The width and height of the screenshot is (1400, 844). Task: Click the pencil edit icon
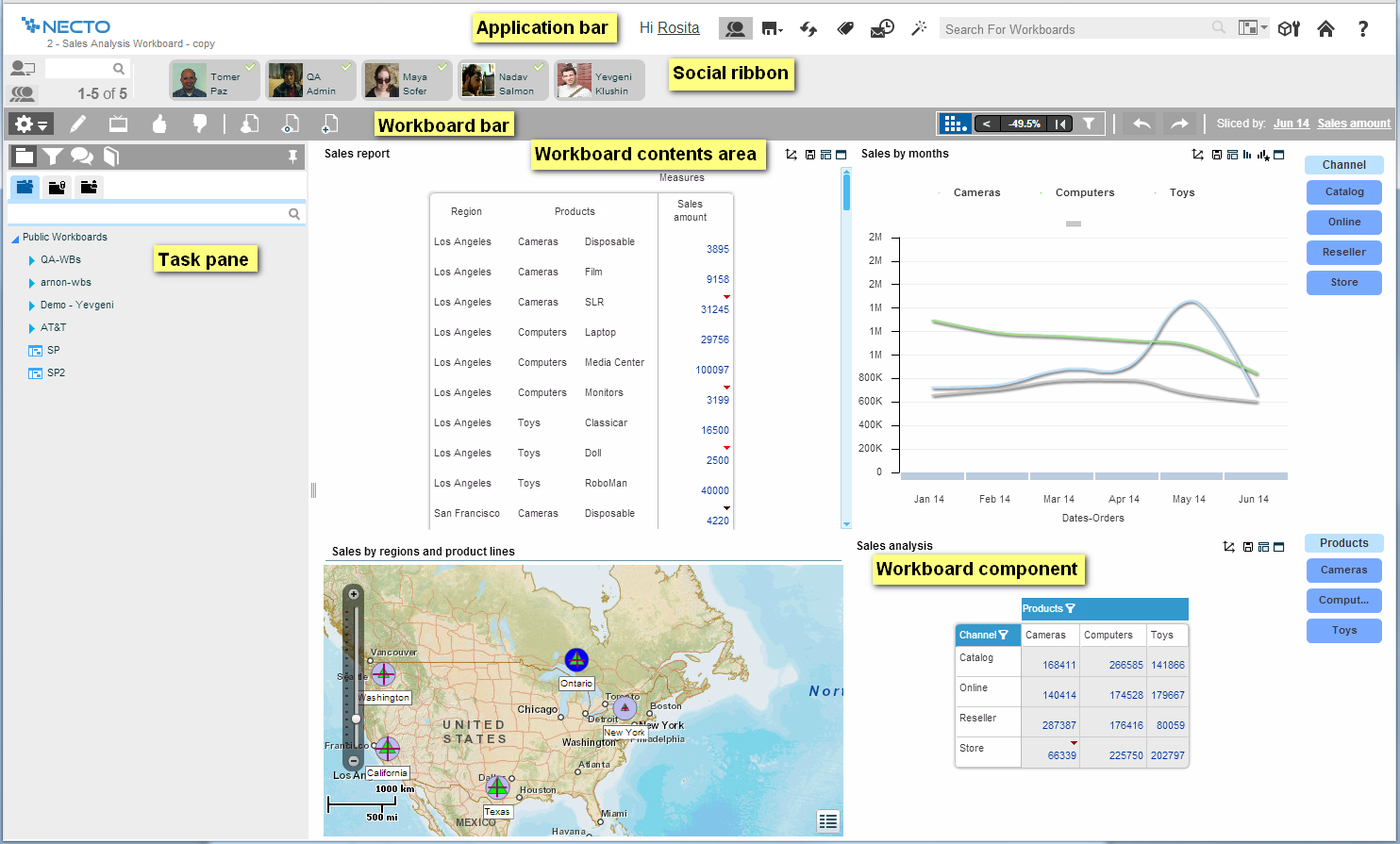pos(77,124)
